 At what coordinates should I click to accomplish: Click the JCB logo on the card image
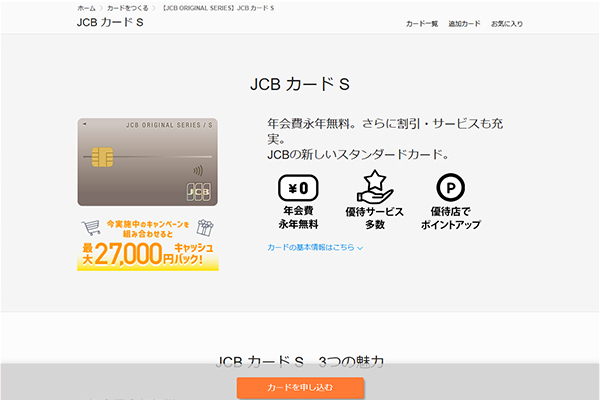[x=199, y=191]
